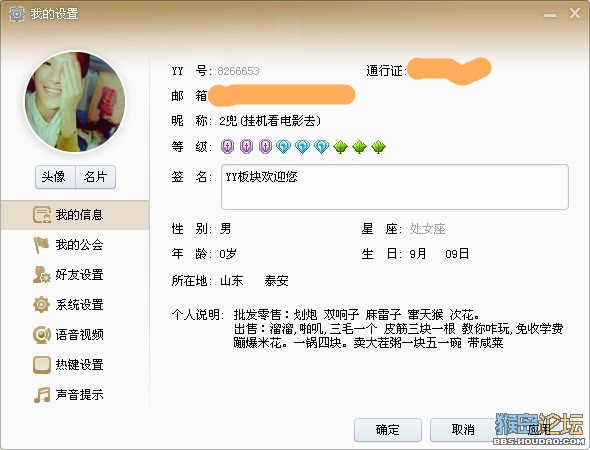Image resolution: width=590 pixels, height=450 pixels.
Task: Click the My Guild flag icon
Action: click(41, 245)
